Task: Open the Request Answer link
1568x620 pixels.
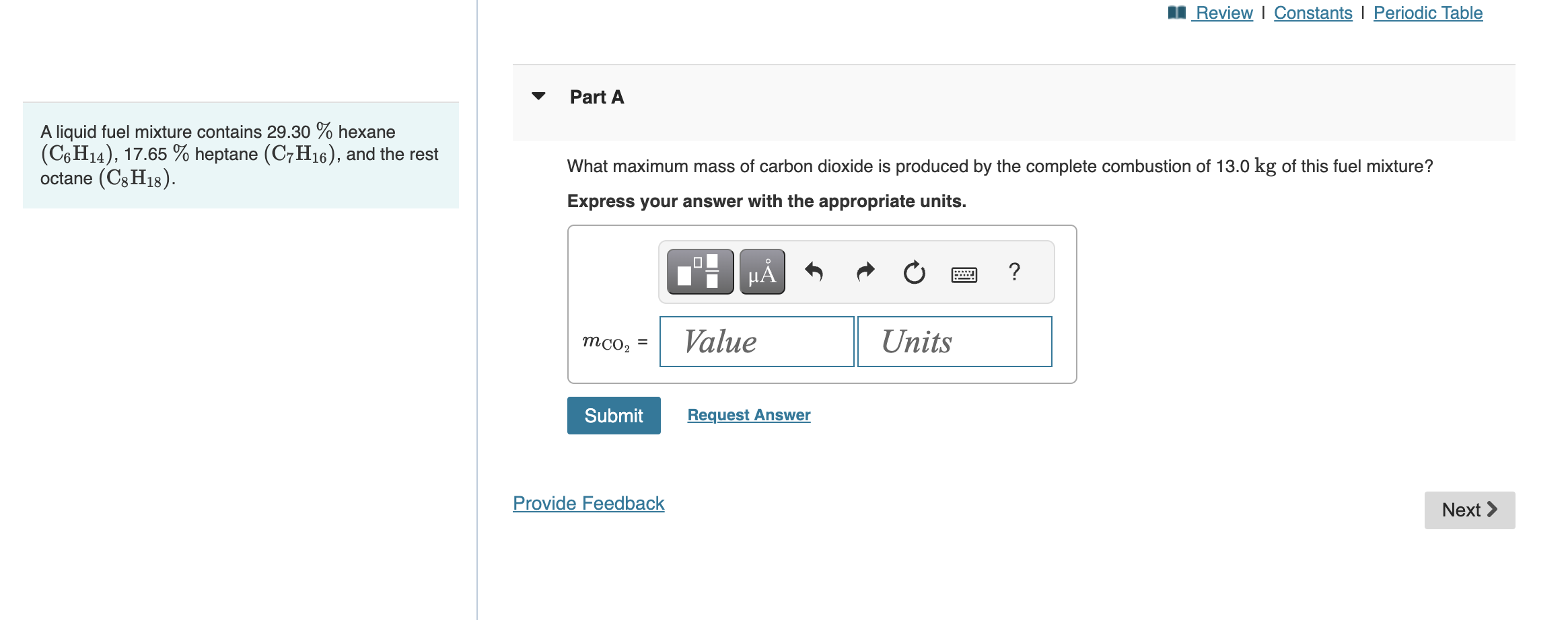Action: [749, 415]
